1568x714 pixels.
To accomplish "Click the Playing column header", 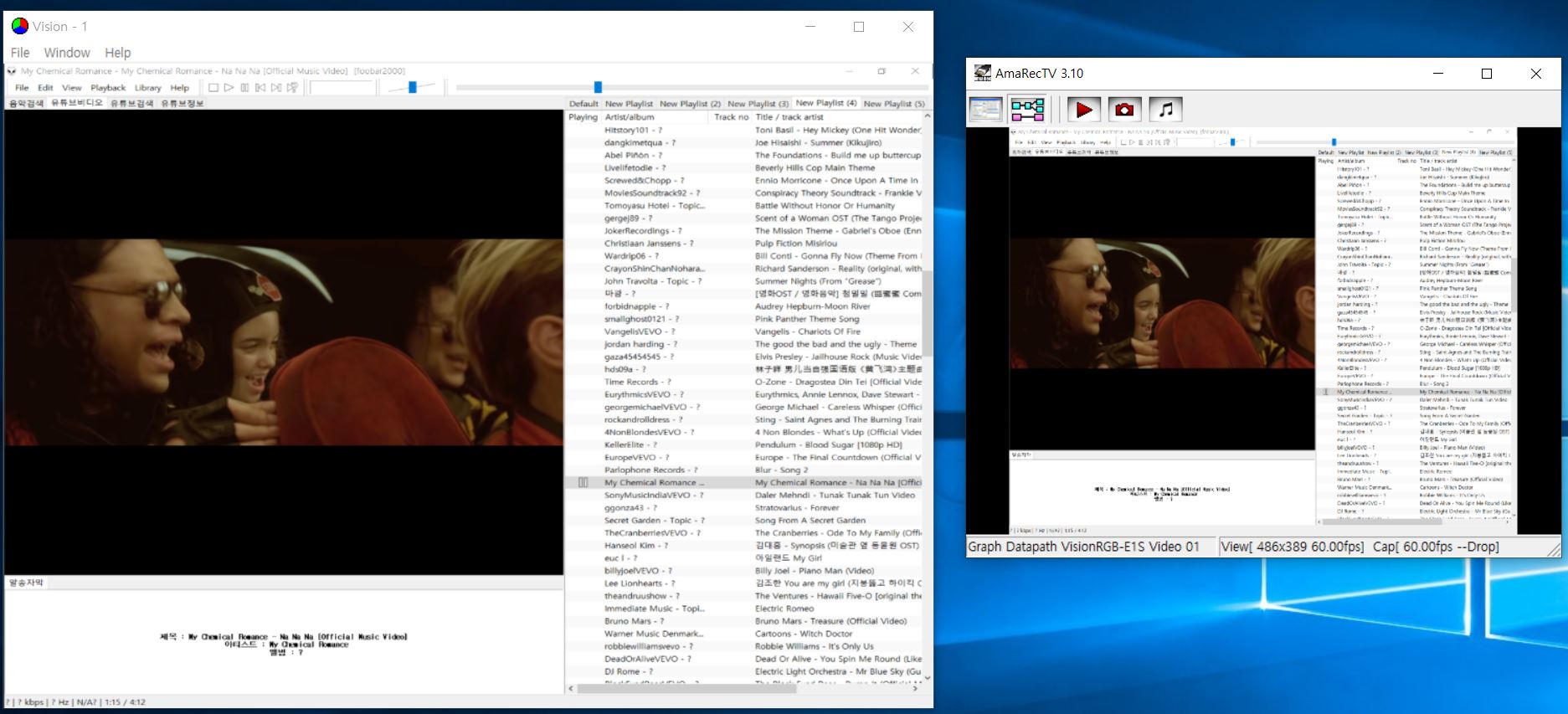I will pos(584,117).
